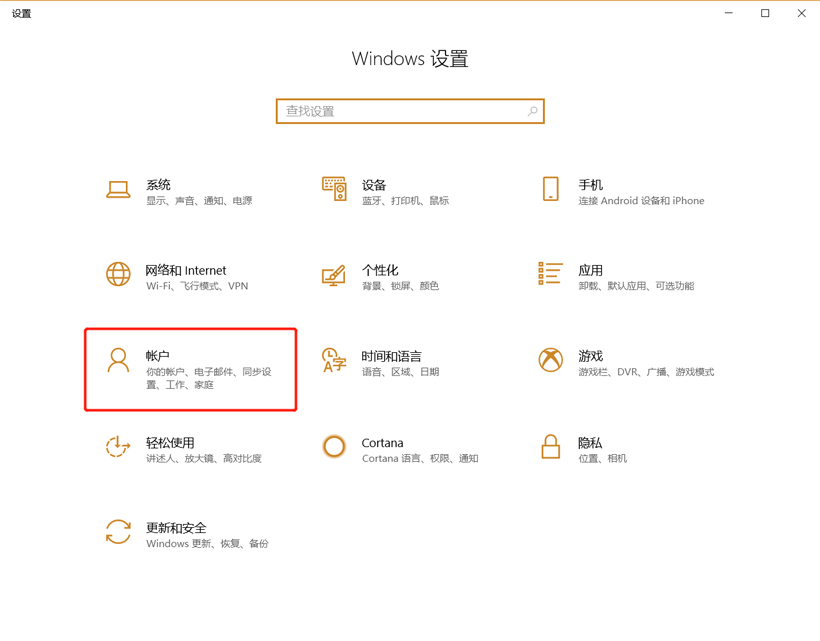Click the text 语音、区域、日期
Image resolution: width=820 pixels, height=641 pixels.
[x=401, y=372]
